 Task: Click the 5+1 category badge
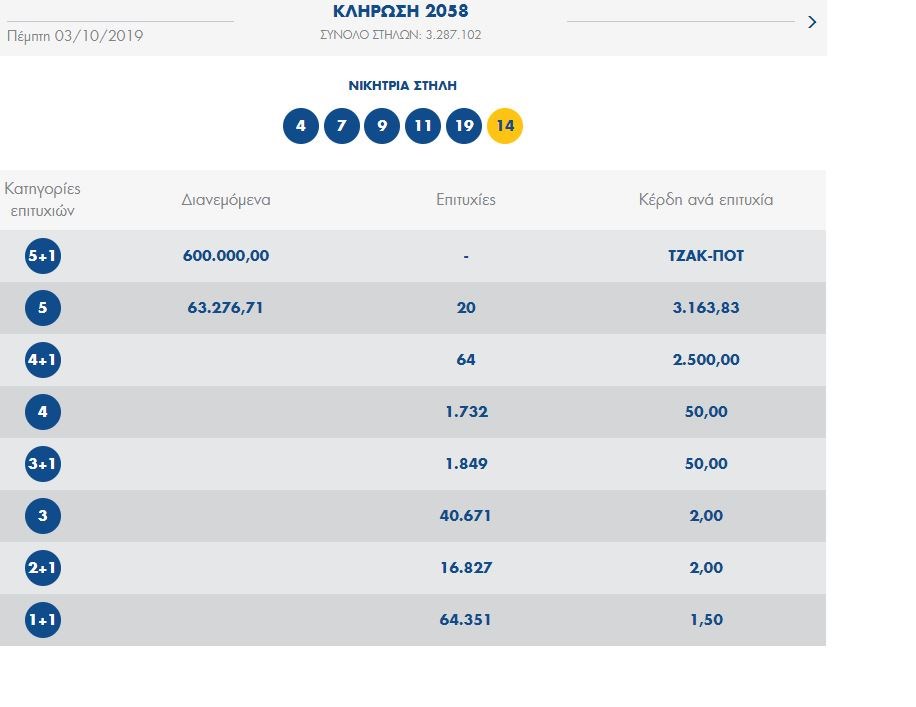click(43, 256)
